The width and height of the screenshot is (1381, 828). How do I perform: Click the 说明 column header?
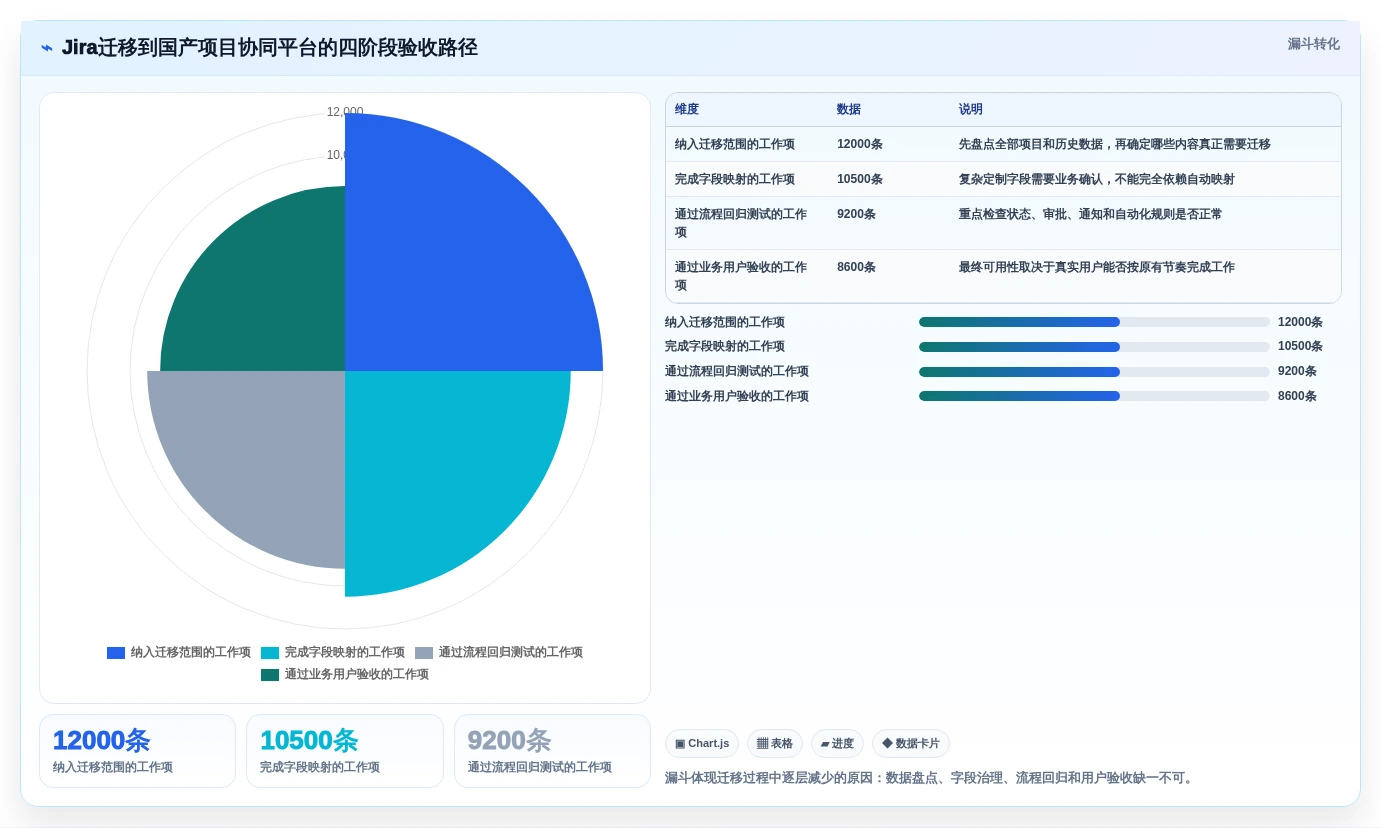[x=971, y=110]
